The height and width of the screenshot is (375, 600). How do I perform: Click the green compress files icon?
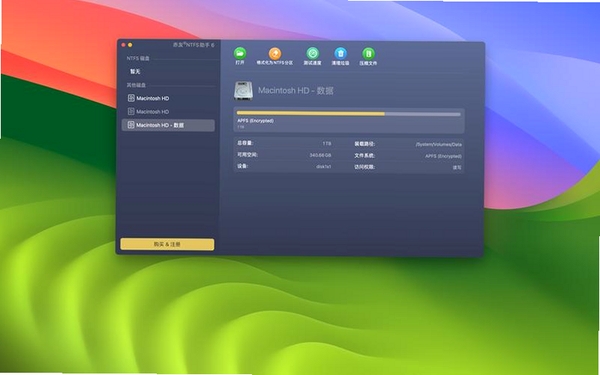tap(368, 53)
